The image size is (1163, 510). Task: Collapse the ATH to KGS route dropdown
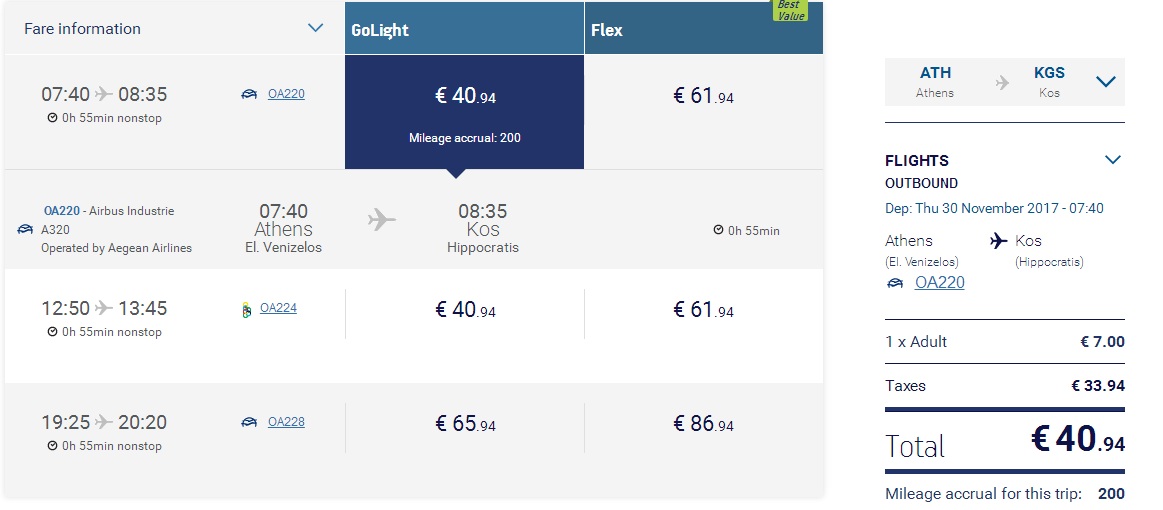click(1106, 82)
